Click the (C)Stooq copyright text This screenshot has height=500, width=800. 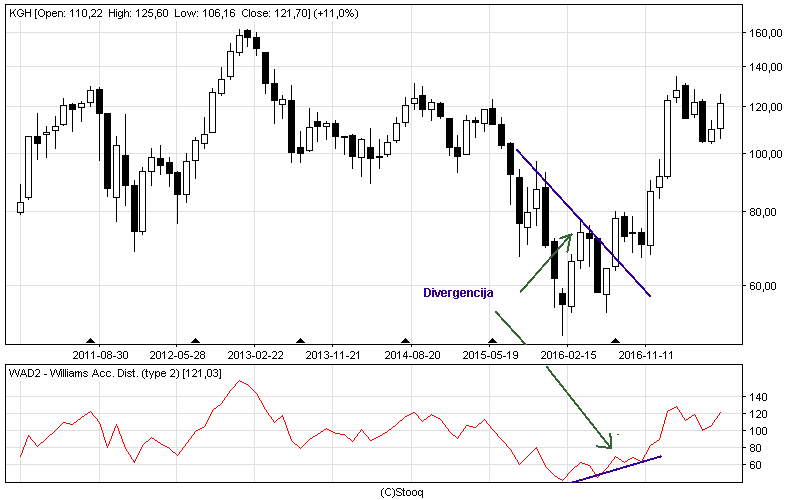pyautogui.click(x=402, y=492)
